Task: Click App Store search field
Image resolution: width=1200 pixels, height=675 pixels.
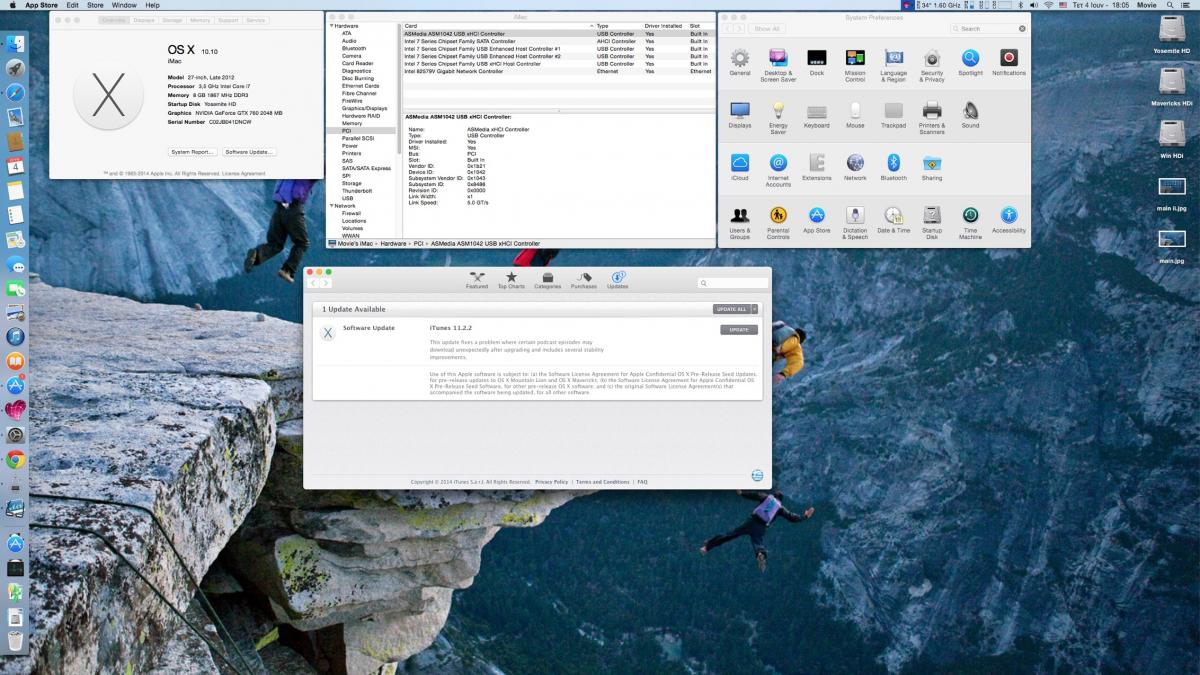Action: point(733,284)
